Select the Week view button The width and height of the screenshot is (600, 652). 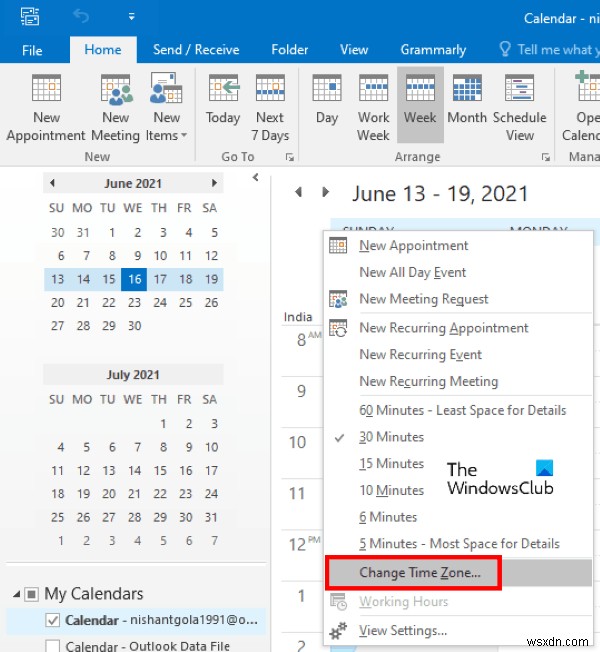click(420, 105)
